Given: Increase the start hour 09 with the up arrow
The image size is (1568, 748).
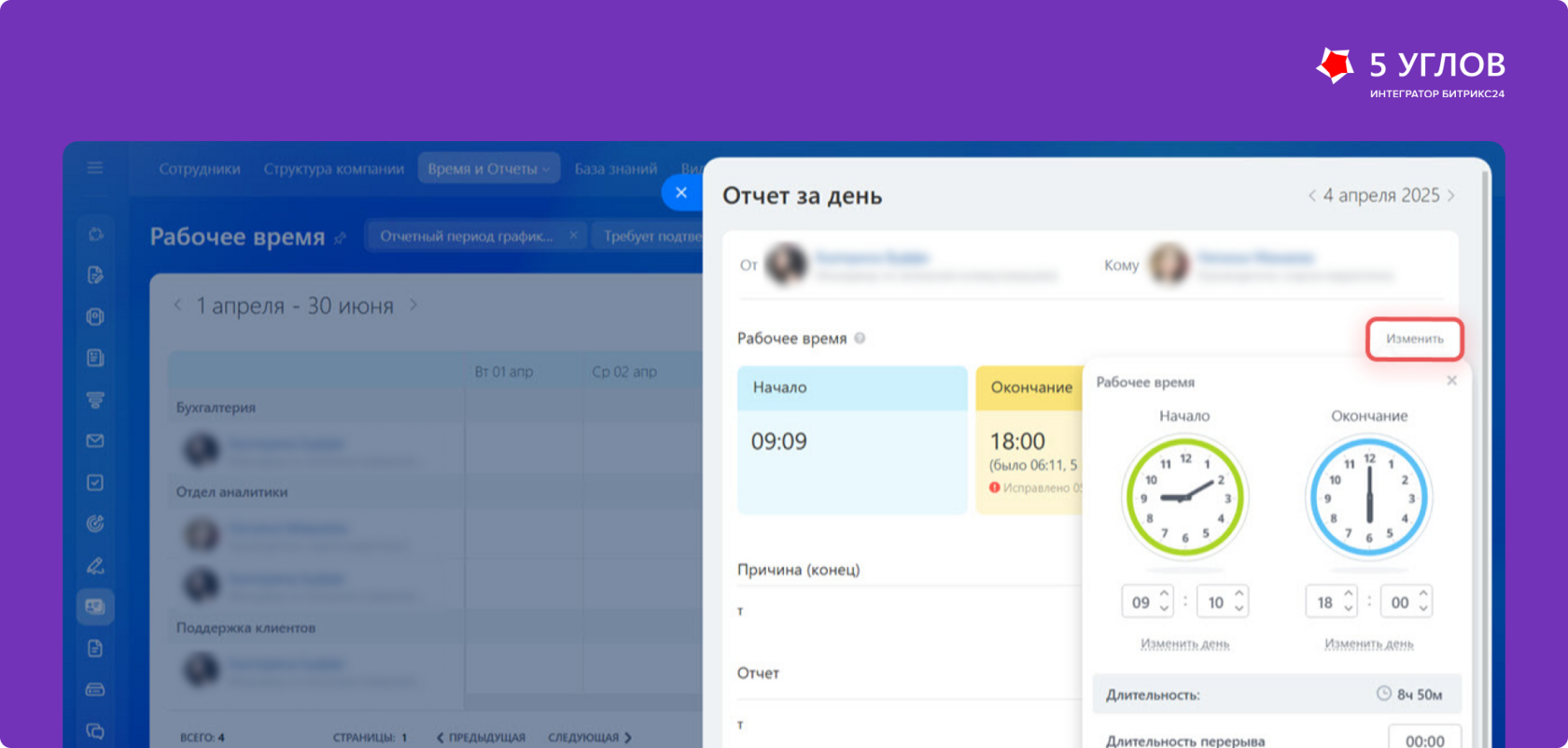Looking at the screenshot, I should tap(1164, 594).
